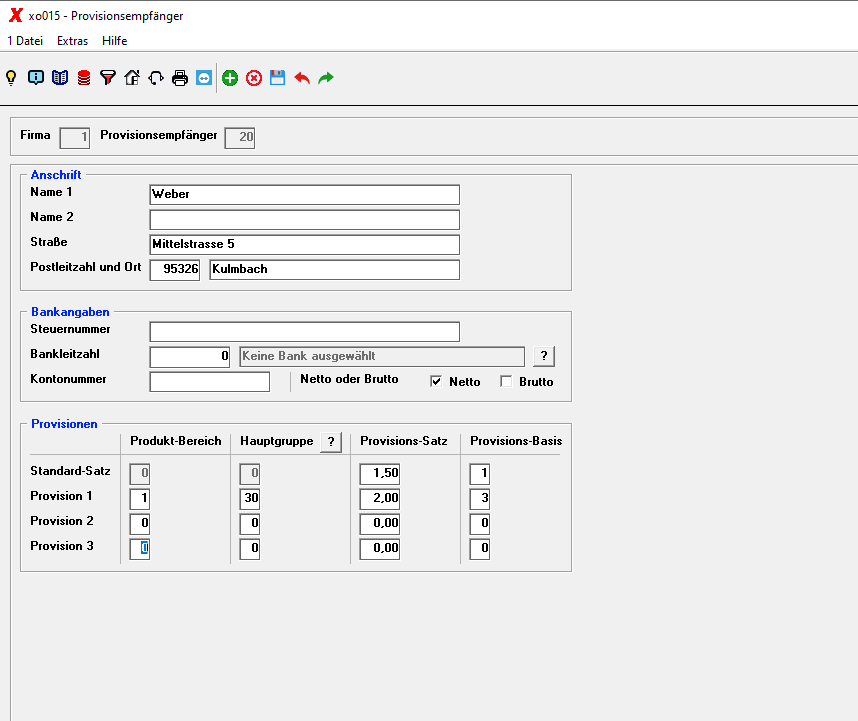The width and height of the screenshot is (858, 721).
Task: Click the Provisionen group heading
Action: click(64, 424)
